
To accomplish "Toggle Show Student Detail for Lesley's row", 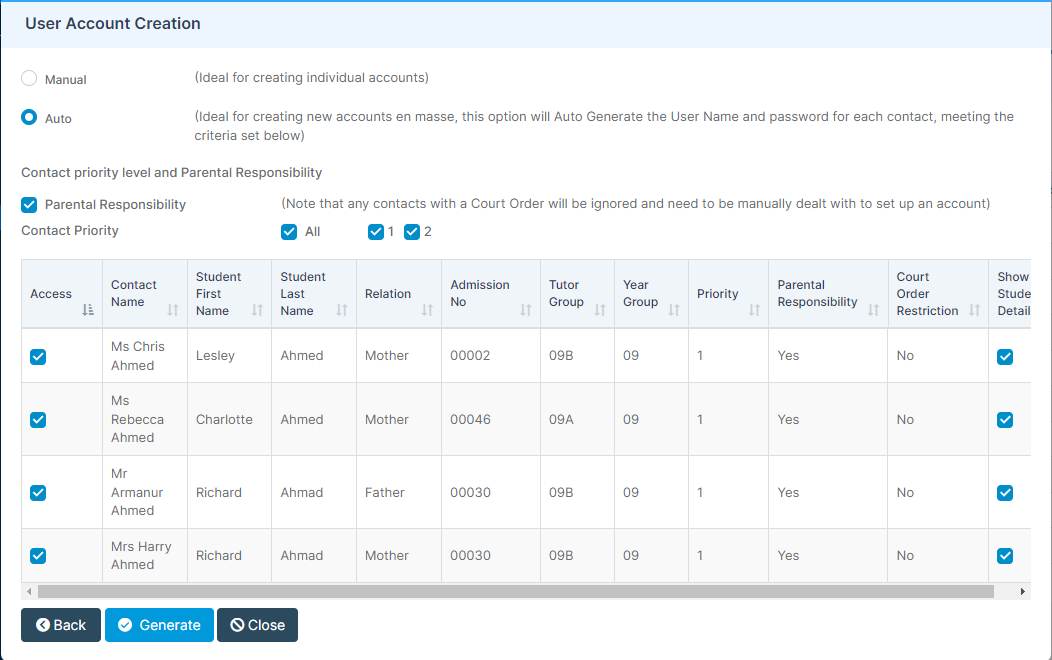I will pos(1005,357).
